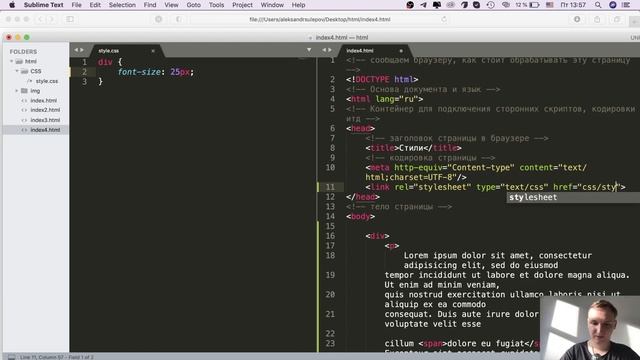Click unsaved-changes dot on index4.html tab
Screen dimensions: 640x360
coord(401,51)
